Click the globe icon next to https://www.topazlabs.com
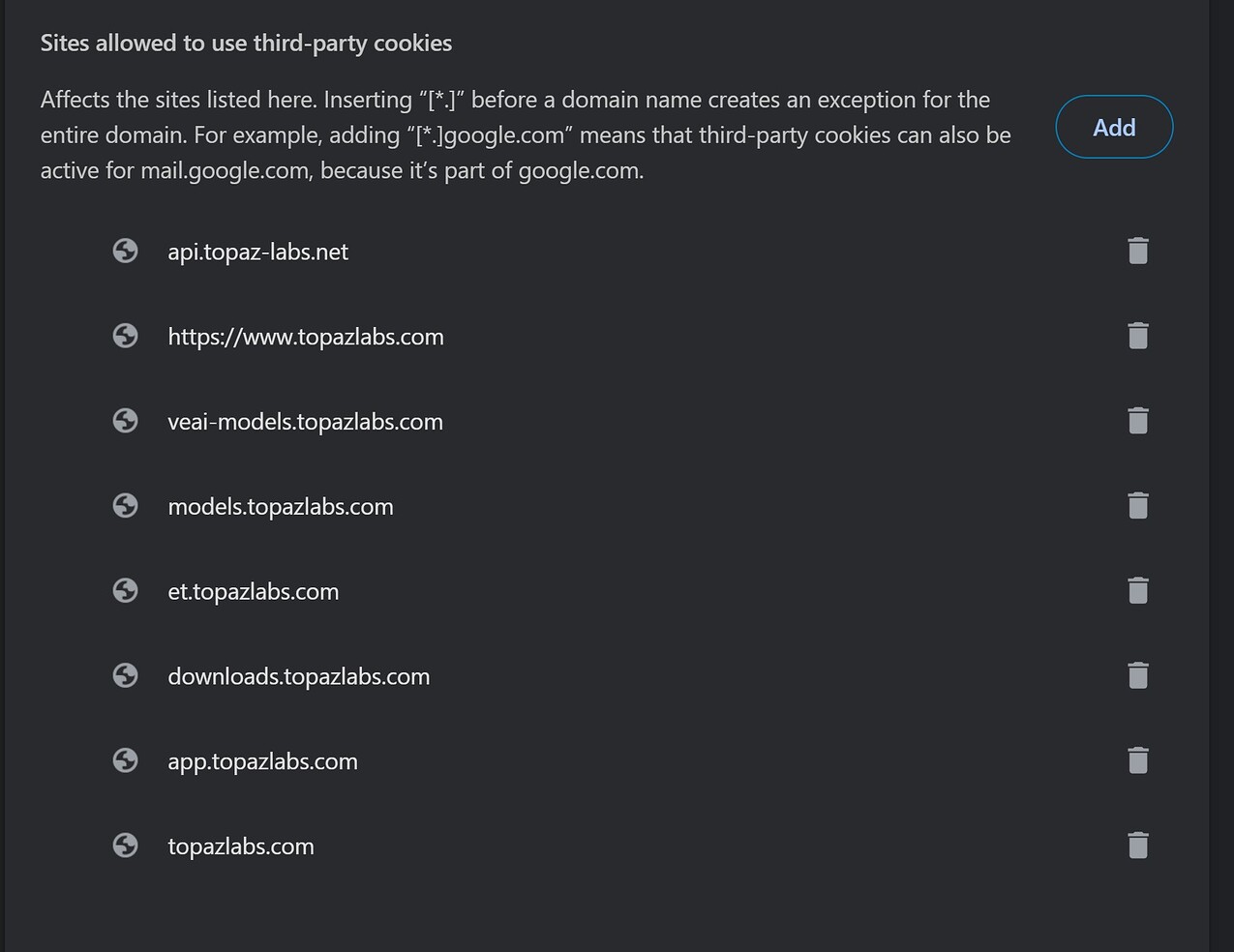The width and height of the screenshot is (1234, 952). (x=125, y=336)
